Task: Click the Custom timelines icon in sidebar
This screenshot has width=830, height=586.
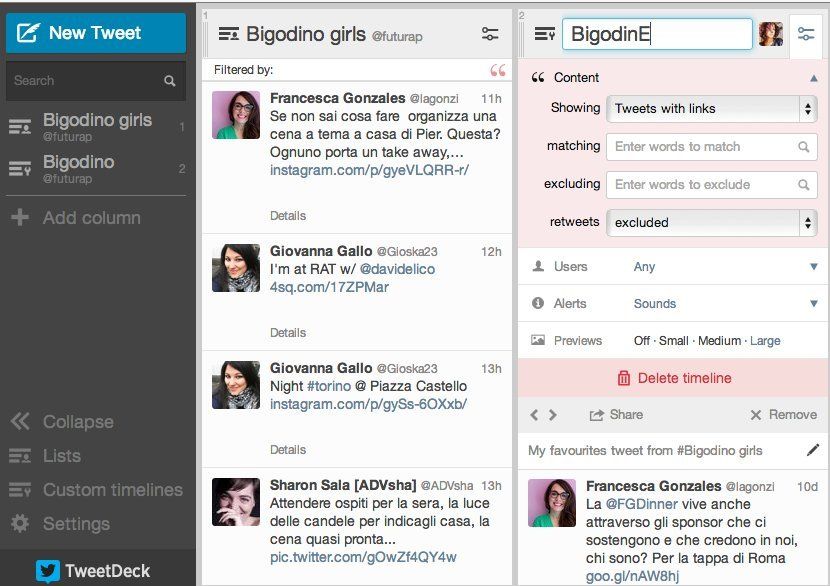Action: (20, 490)
